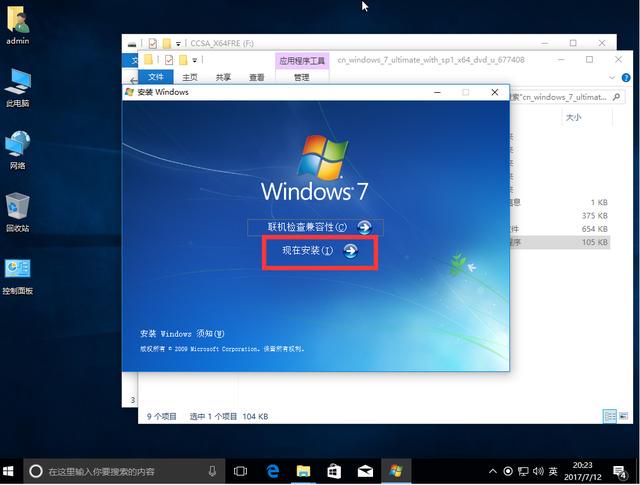Viewport: 640px width, 485px height.
Task: Switch to the 主页 ribbon tab
Action: tap(190, 77)
